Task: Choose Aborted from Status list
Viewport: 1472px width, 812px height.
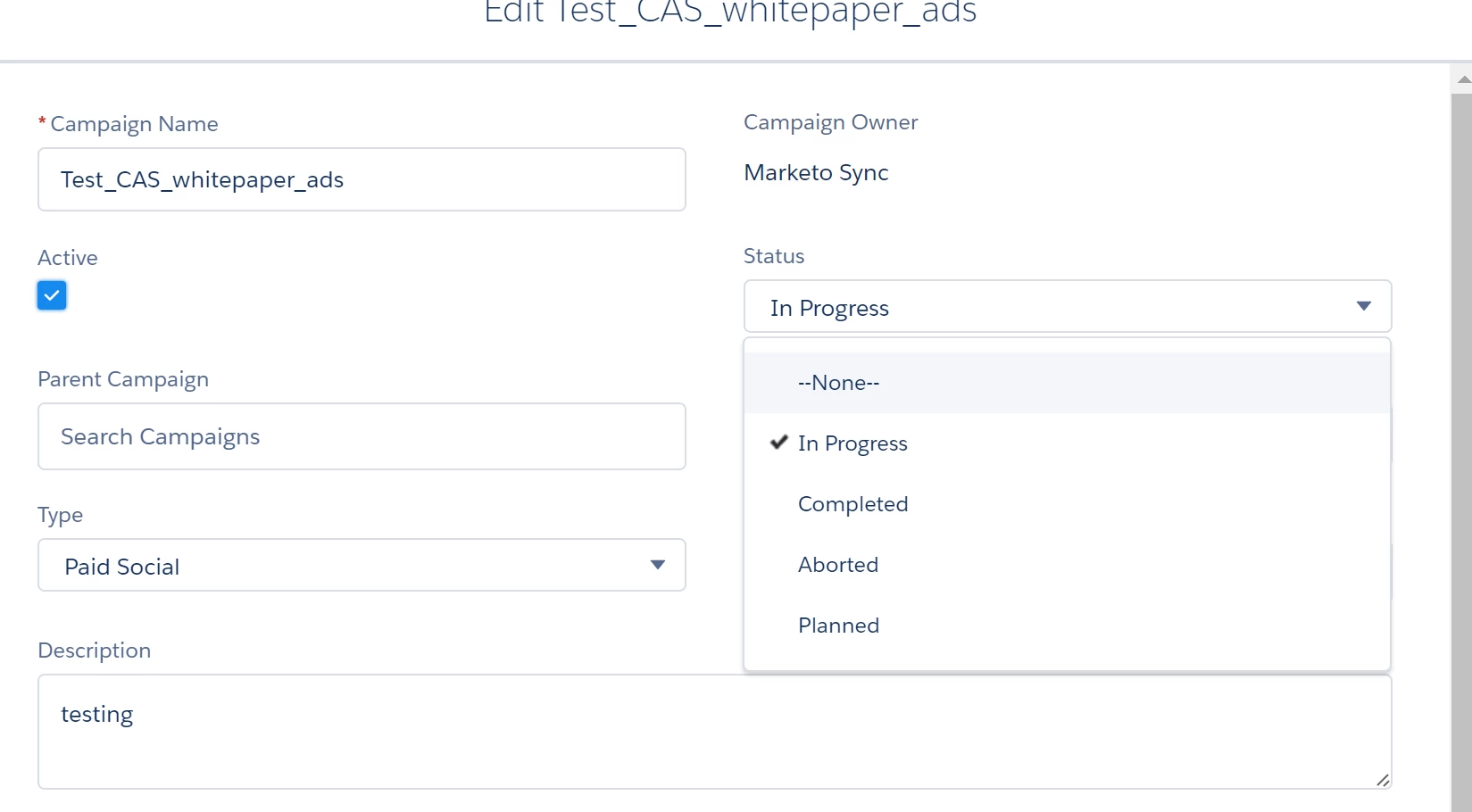Action: [838, 565]
